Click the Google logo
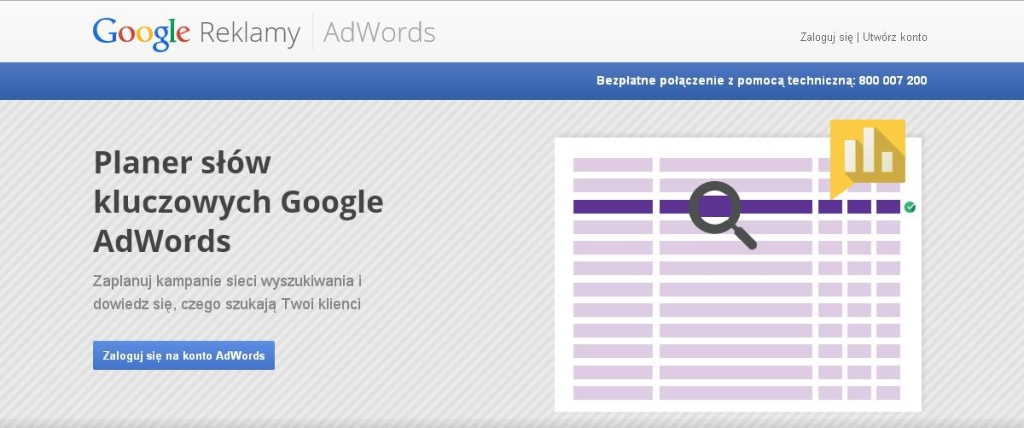1024x428 pixels. pyautogui.click(x=142, y=33)
